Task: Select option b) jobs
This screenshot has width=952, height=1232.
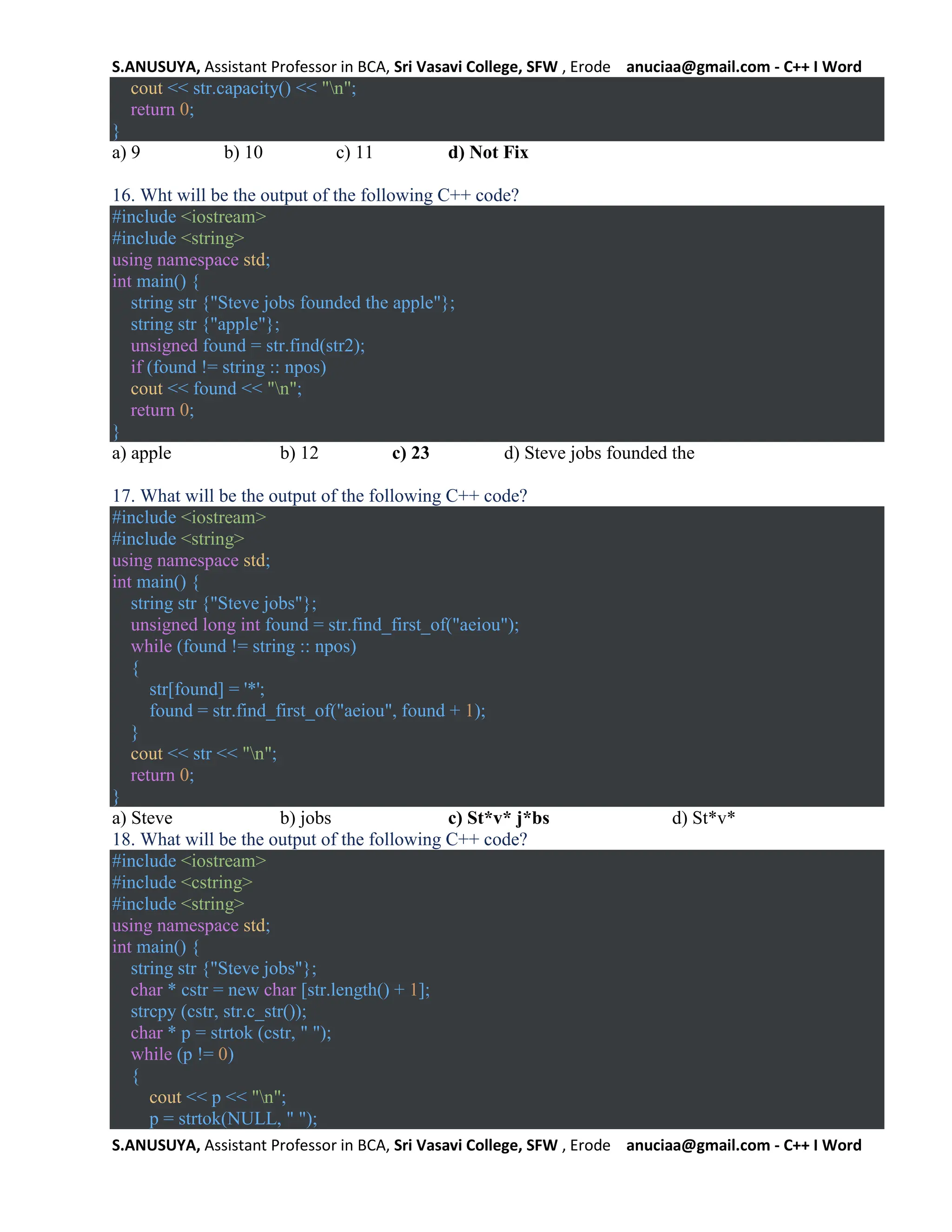Action: point(305,818)
